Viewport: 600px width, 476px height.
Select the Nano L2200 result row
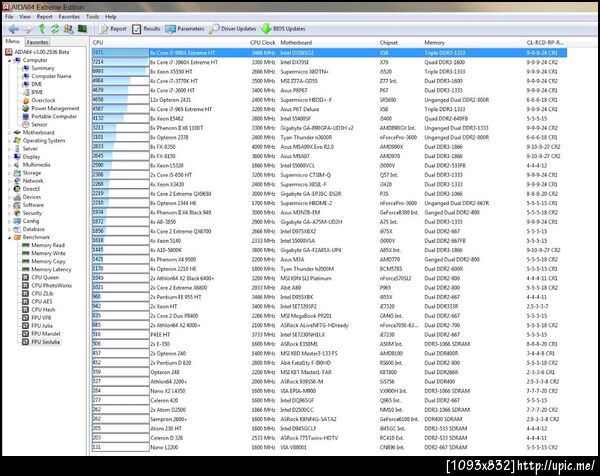329,447
